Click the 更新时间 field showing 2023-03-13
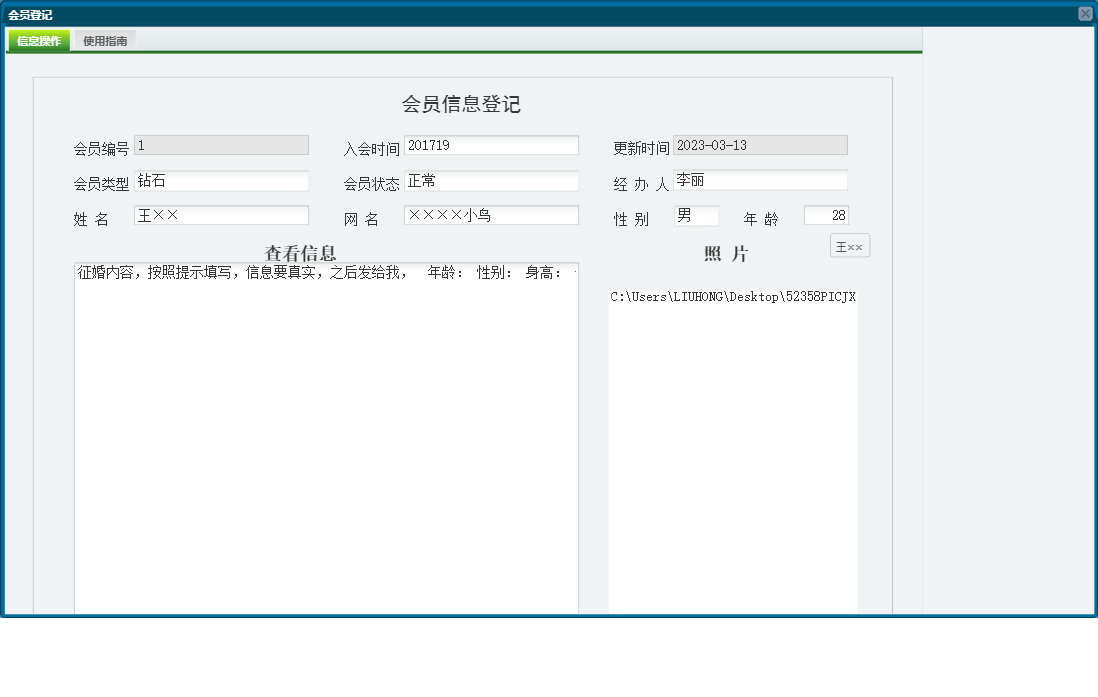1098x697 pixels. (760, 144)
